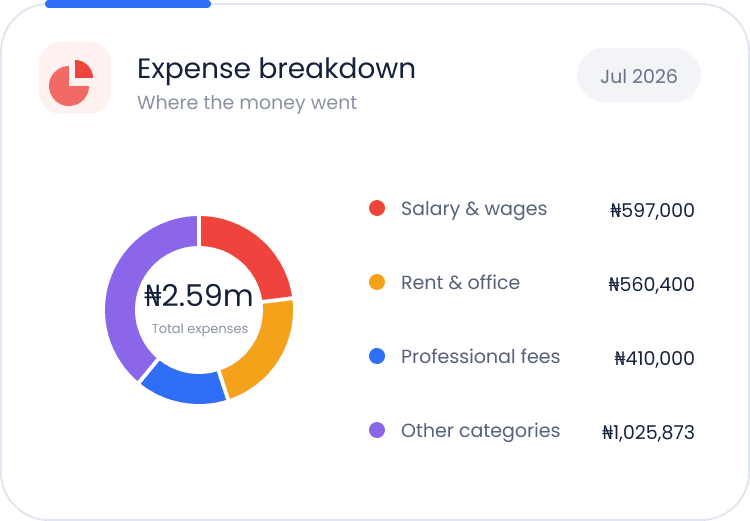Click the blue active tab indicator bar
Image resolution: width=750 pixels, height=521 pixels.
[128, 4]
